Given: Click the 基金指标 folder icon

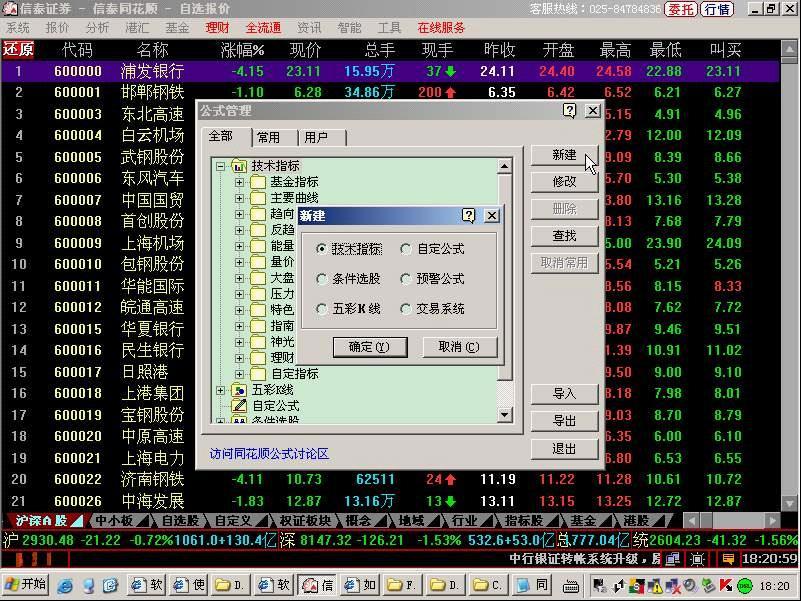Looking at the screenshot, I should pos(258,182).
